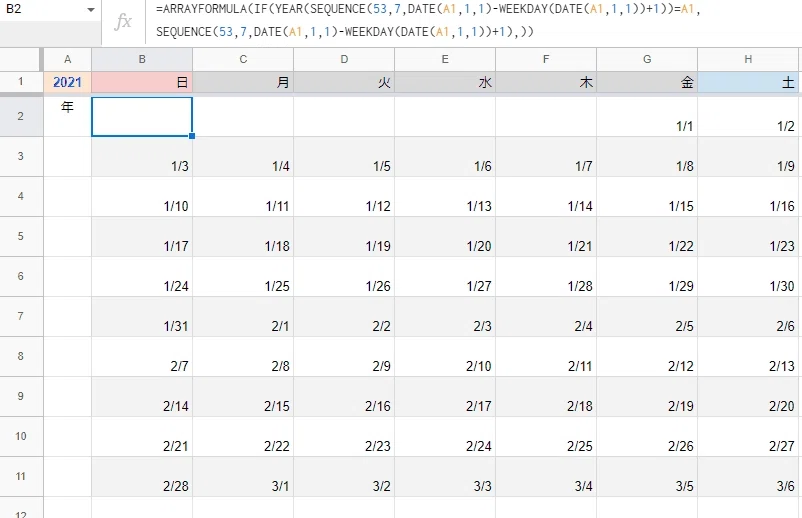The height and width of the screenshot is (518, 802).
Task: Select the cell with date 3/1
Action: click(243, 477)
